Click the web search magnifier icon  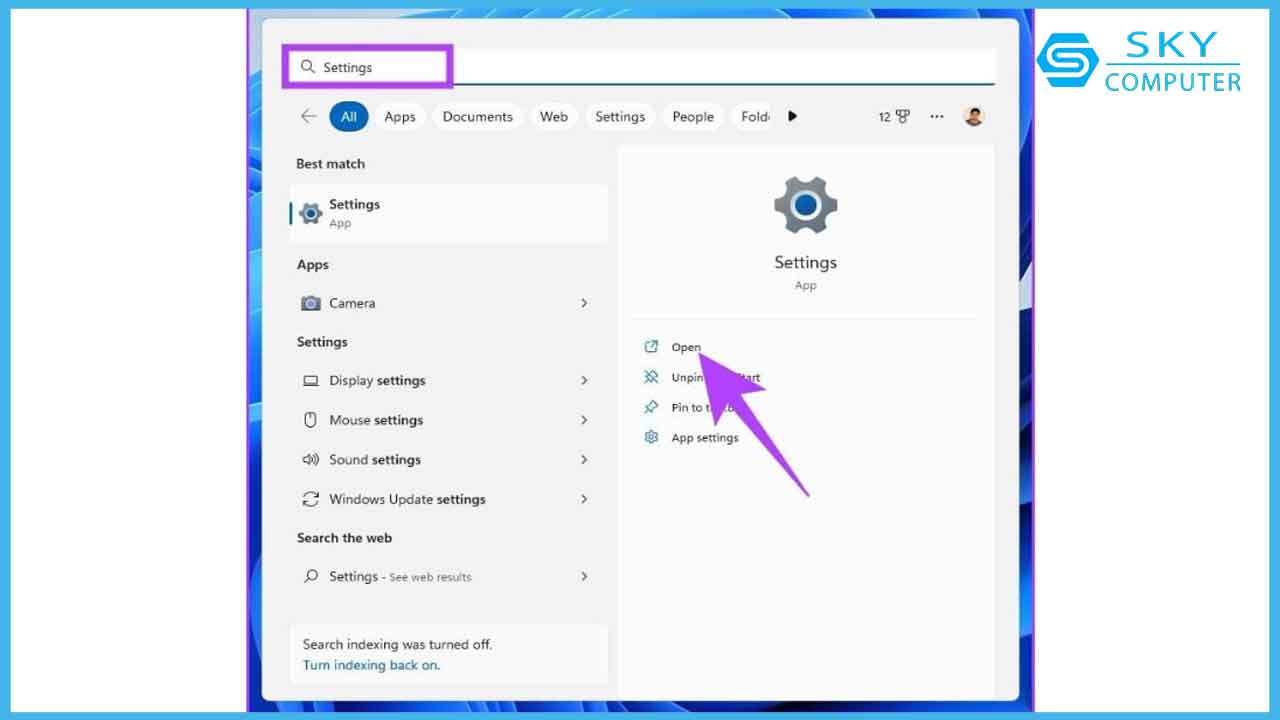click(311, 577)
